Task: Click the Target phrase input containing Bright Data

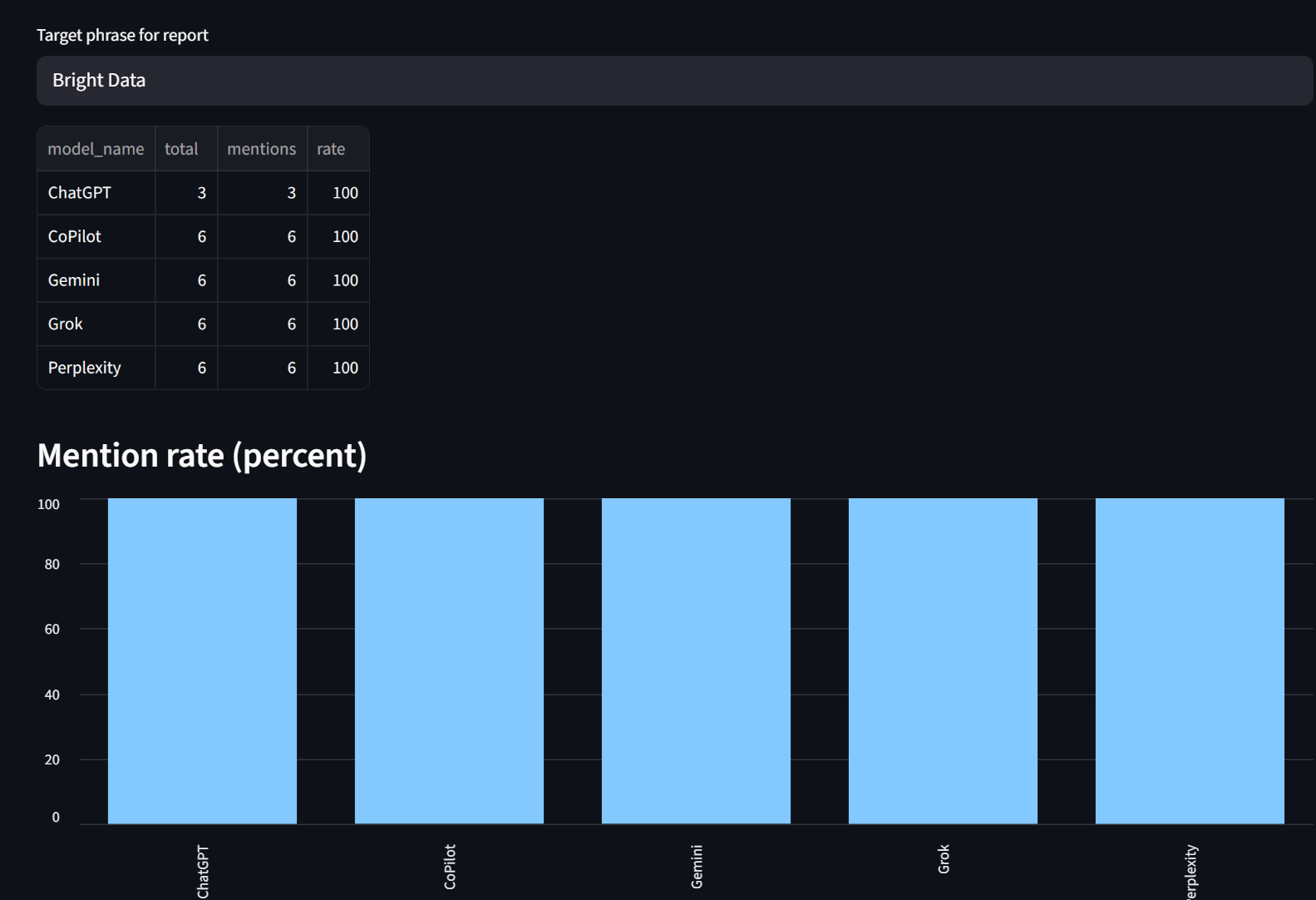Action: [673, 81]
